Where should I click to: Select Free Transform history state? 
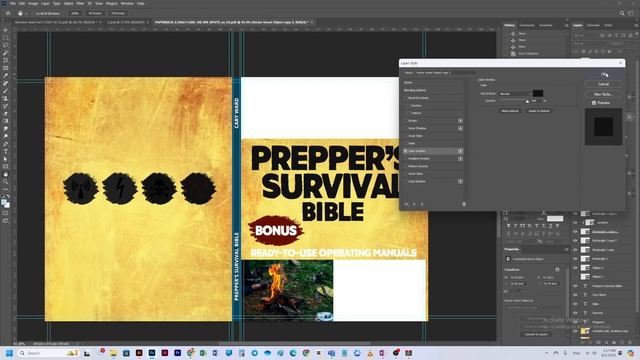528,53
